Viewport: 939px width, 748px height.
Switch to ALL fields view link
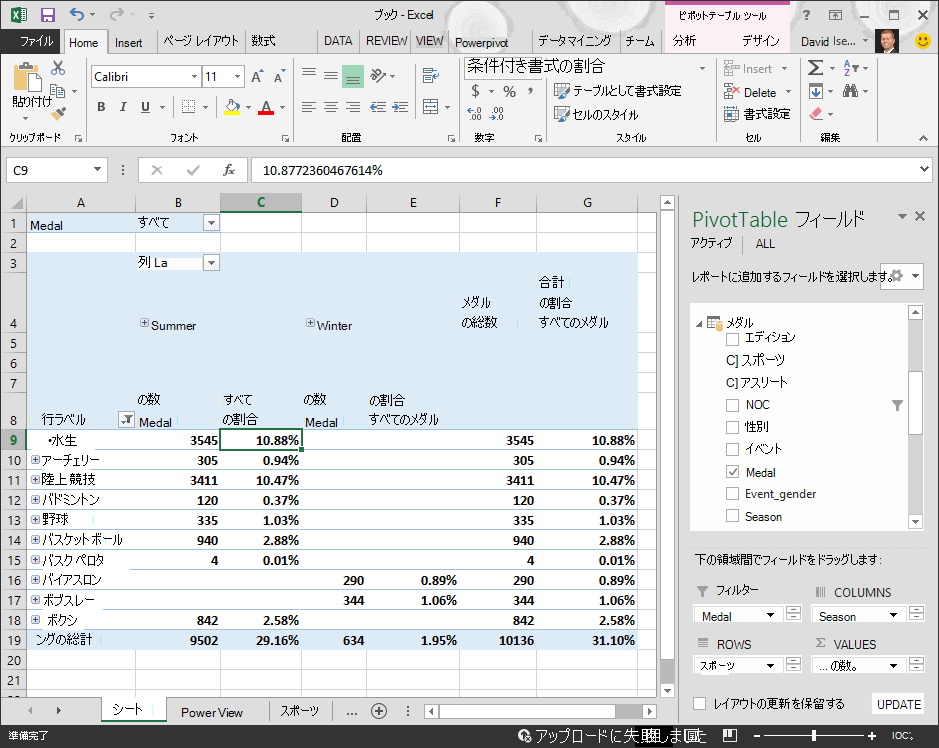765,244
